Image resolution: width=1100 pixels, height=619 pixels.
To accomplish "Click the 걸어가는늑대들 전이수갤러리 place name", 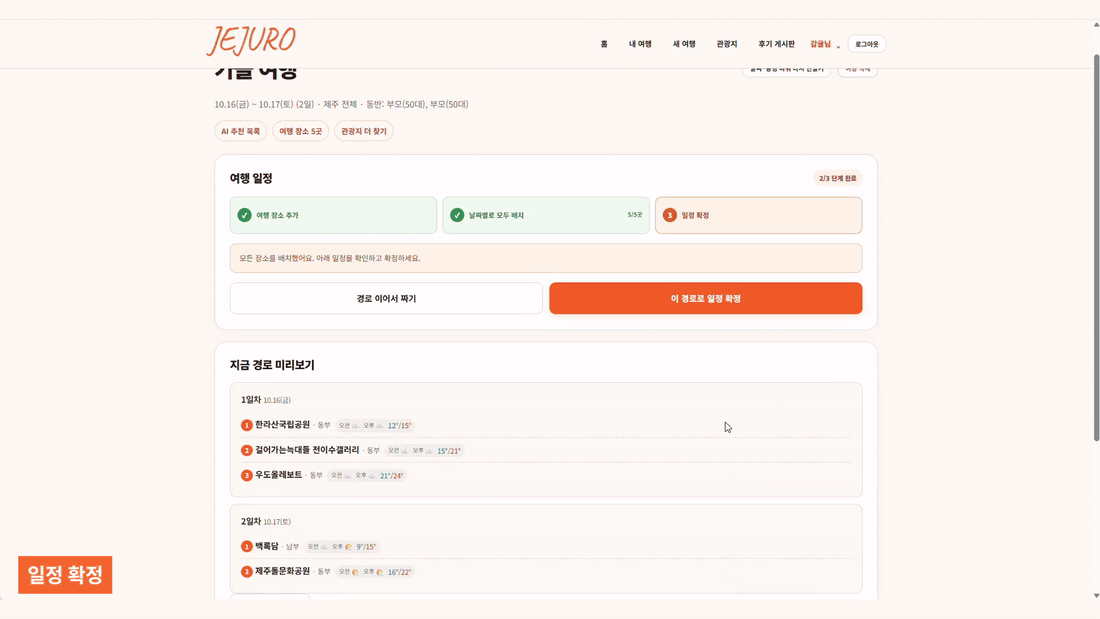I will coord(307,450).
